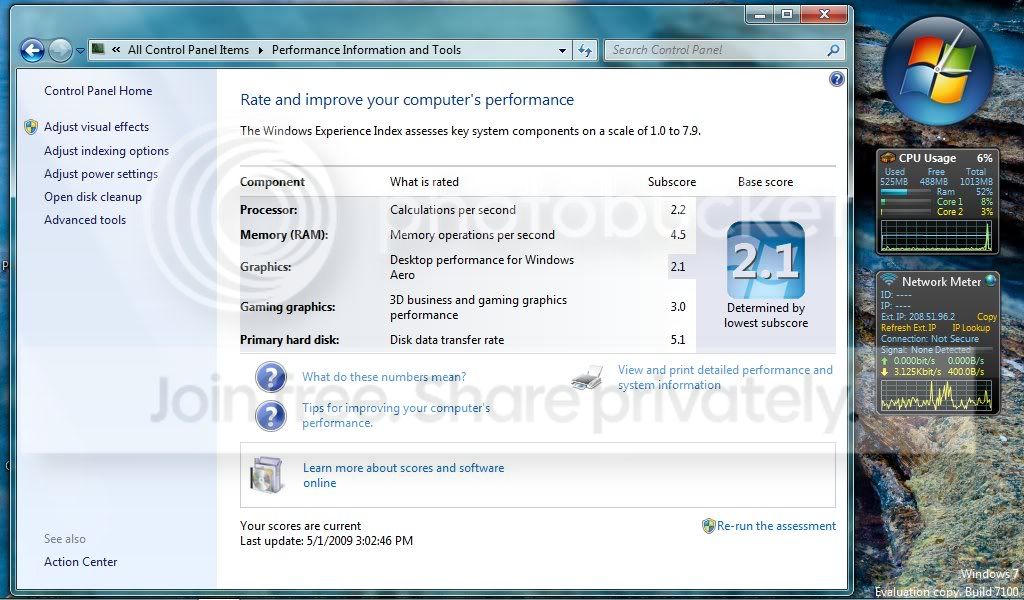Screen dimensions: 1024x600
Task: Click the Core 1 usage bar
Action: 905,202
